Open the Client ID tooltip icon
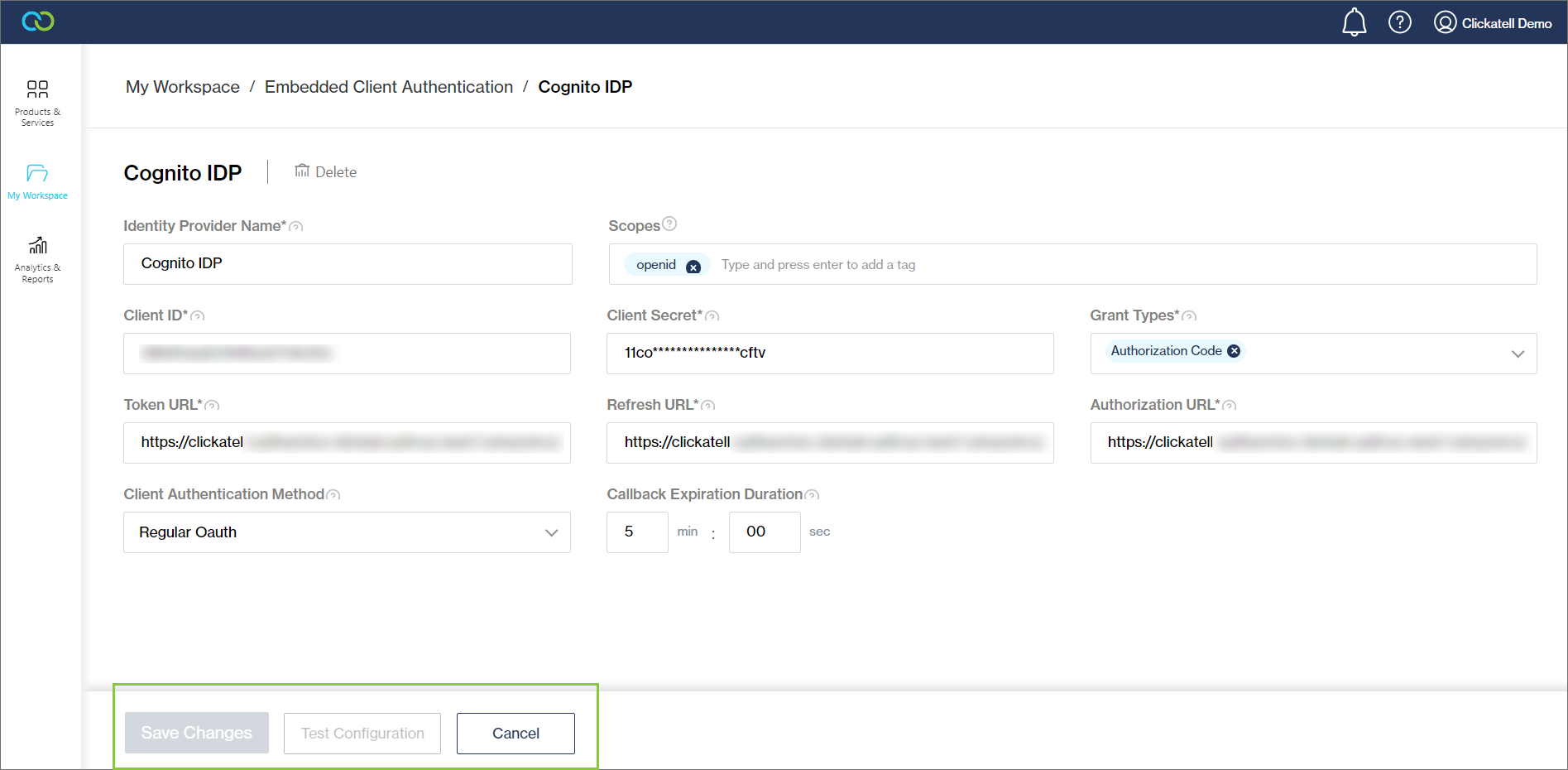1568x770 pixels. pyautogui.click(x=199, y=315)
